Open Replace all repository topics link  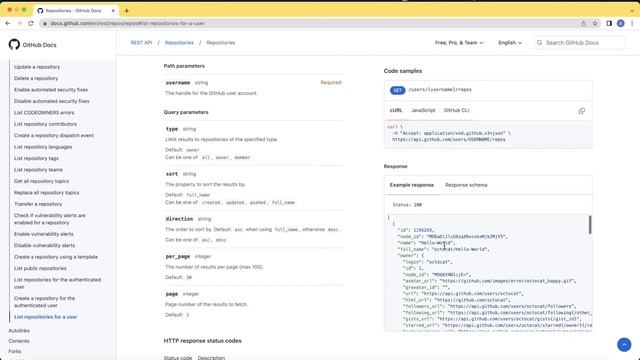click(47, 192)
